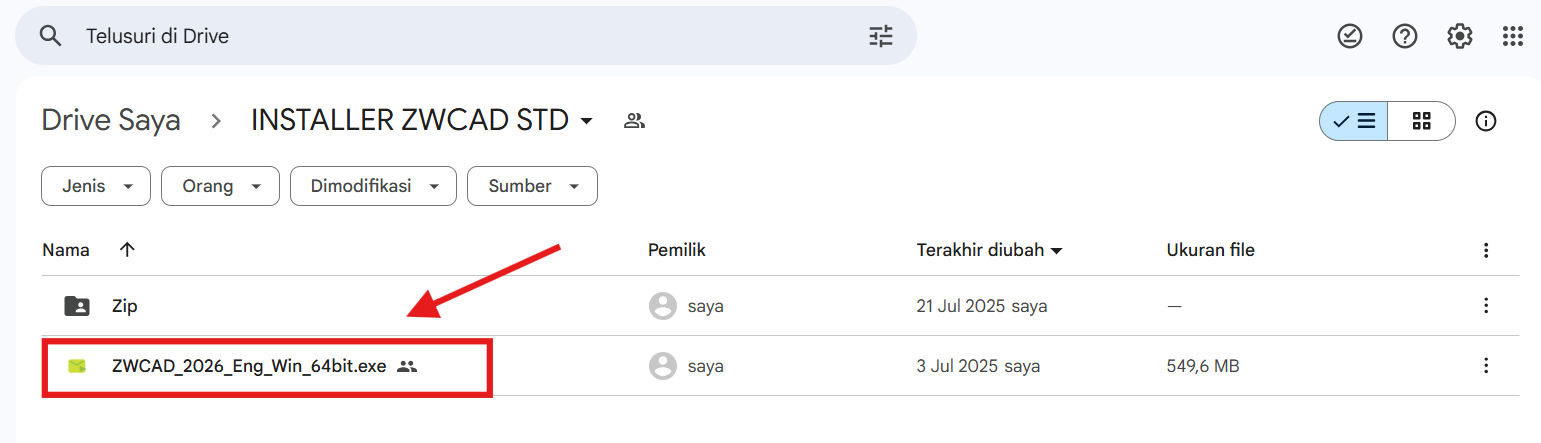Open the Sumber filter dropdown
This screenshot has height=443, width=1541.
pyautogui.click(x=532, y=186)
